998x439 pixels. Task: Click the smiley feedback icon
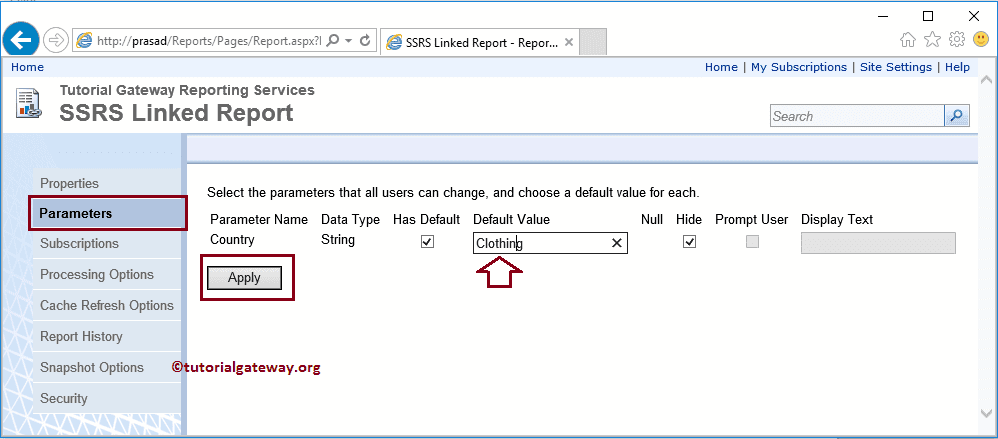click(x=981, y=40)
